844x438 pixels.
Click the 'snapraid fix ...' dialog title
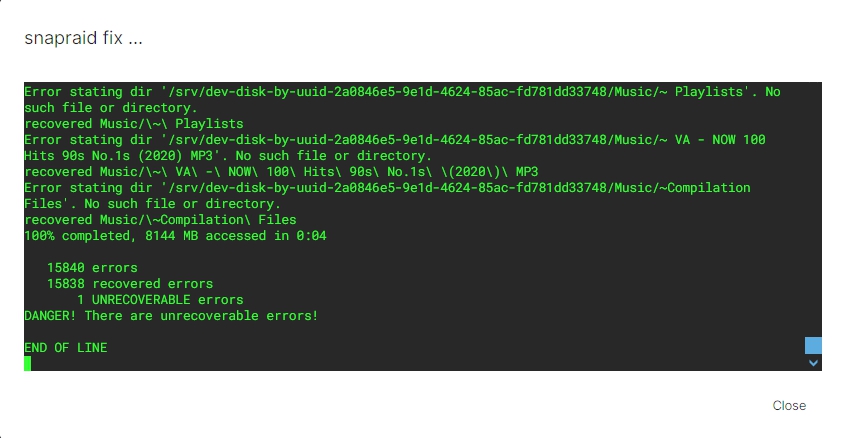click(85, 39)
